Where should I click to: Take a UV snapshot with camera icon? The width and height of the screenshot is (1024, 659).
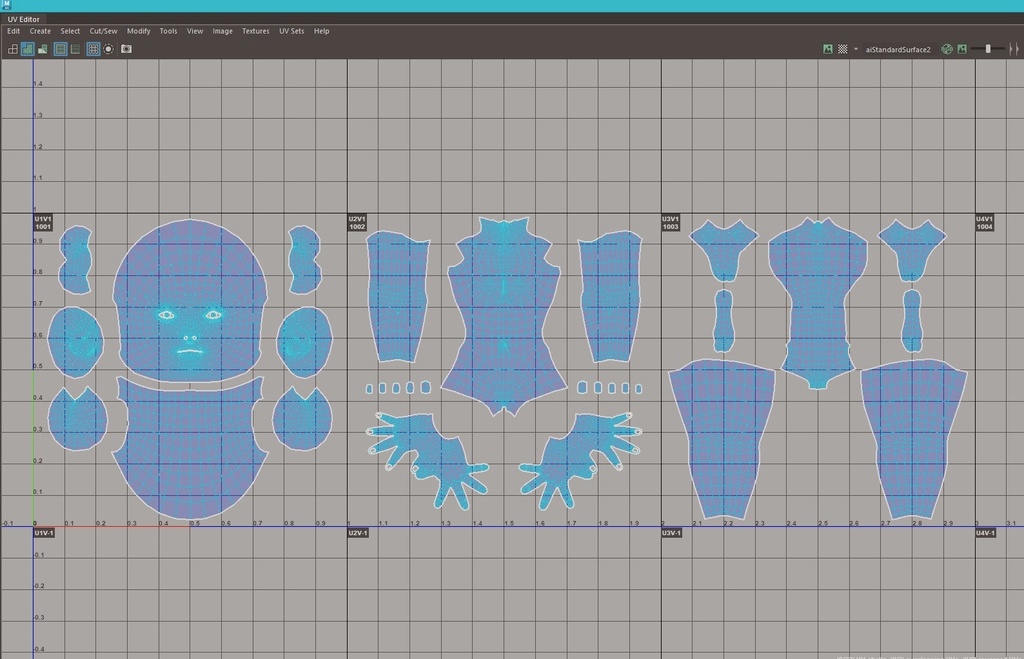tap(126, 49)
